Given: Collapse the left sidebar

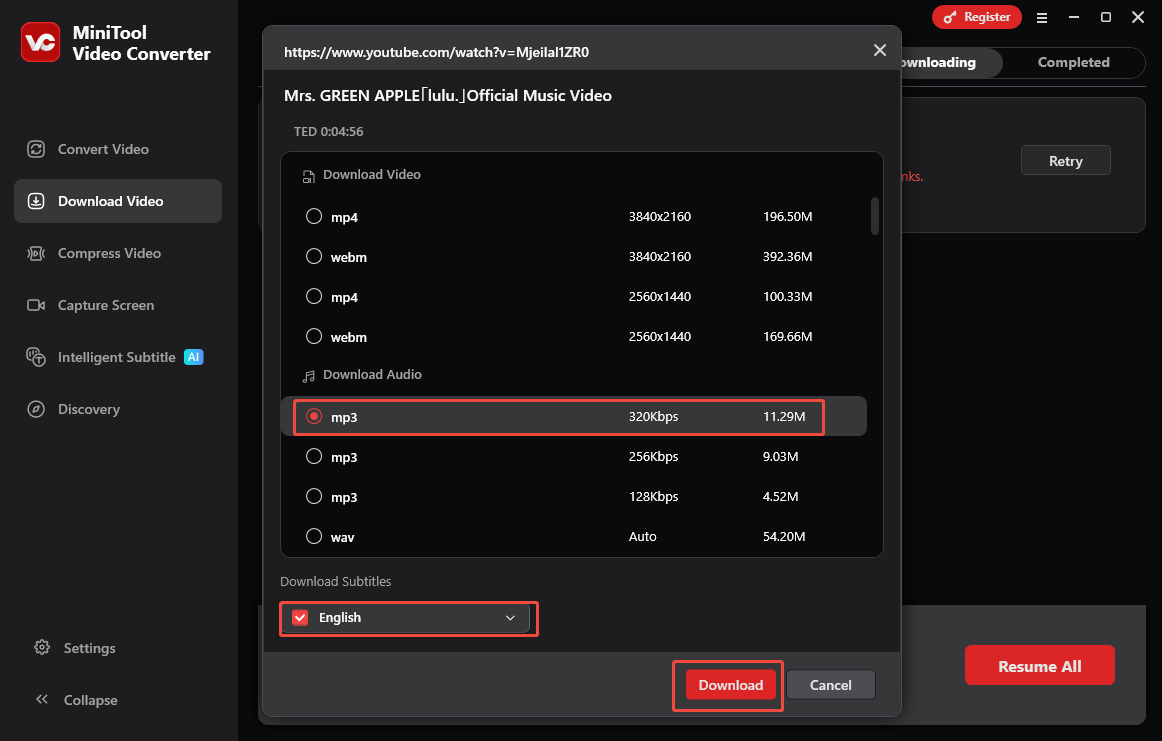Looking at the screenshot, I should pyautogui.click(x=88, y=700).
